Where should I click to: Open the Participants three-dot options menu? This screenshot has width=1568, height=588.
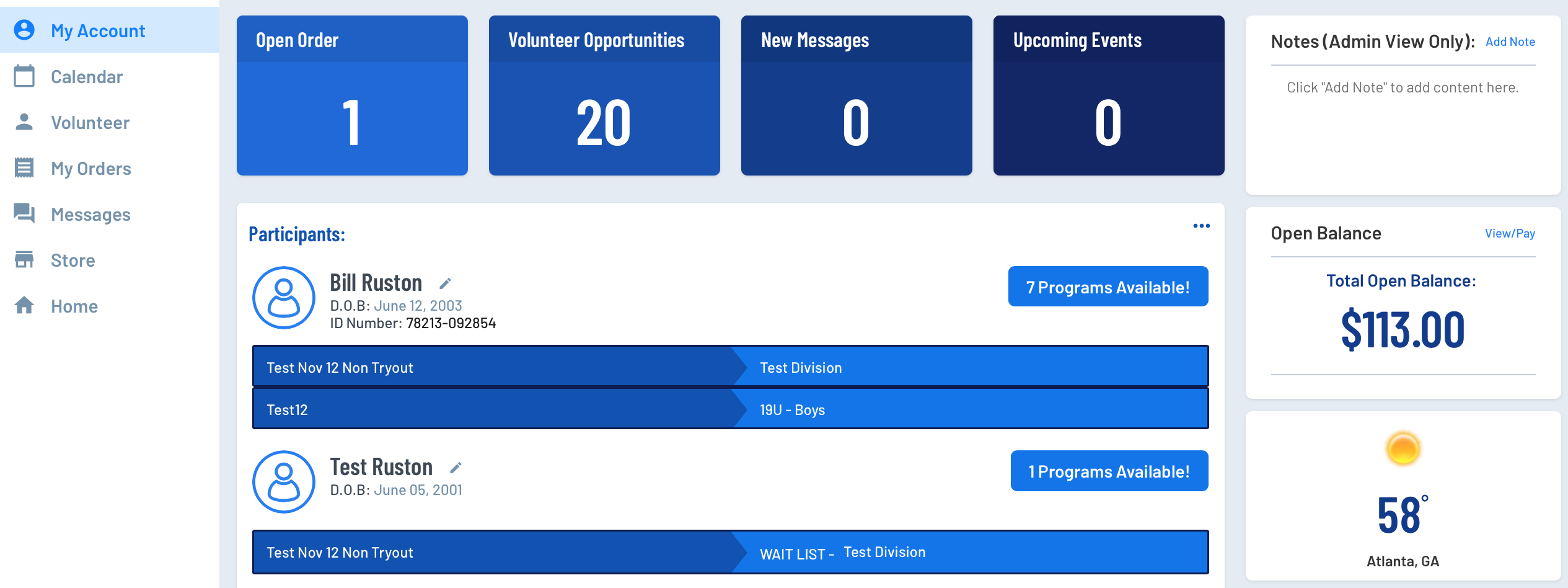1201,226
